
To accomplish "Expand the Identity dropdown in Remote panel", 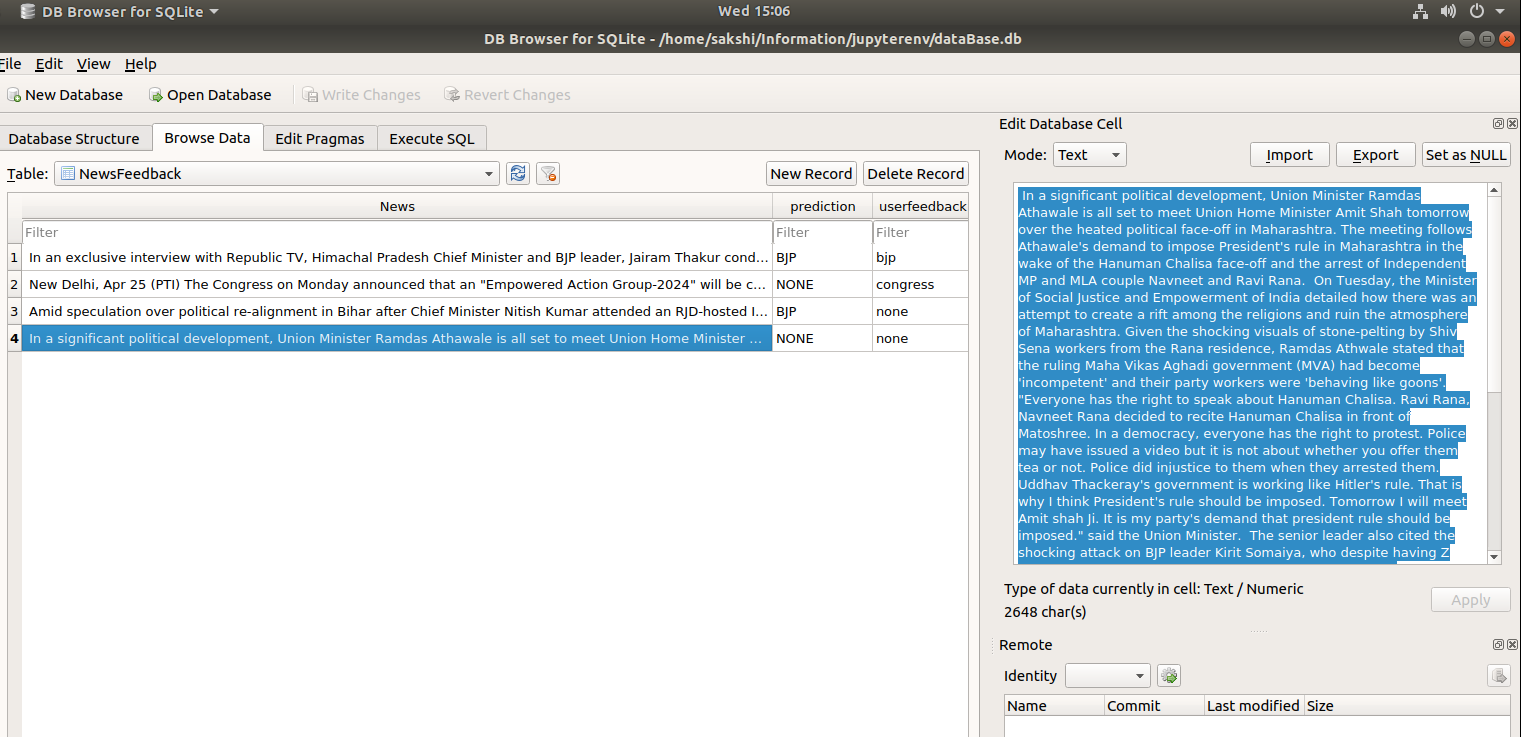I will 1107,675.
